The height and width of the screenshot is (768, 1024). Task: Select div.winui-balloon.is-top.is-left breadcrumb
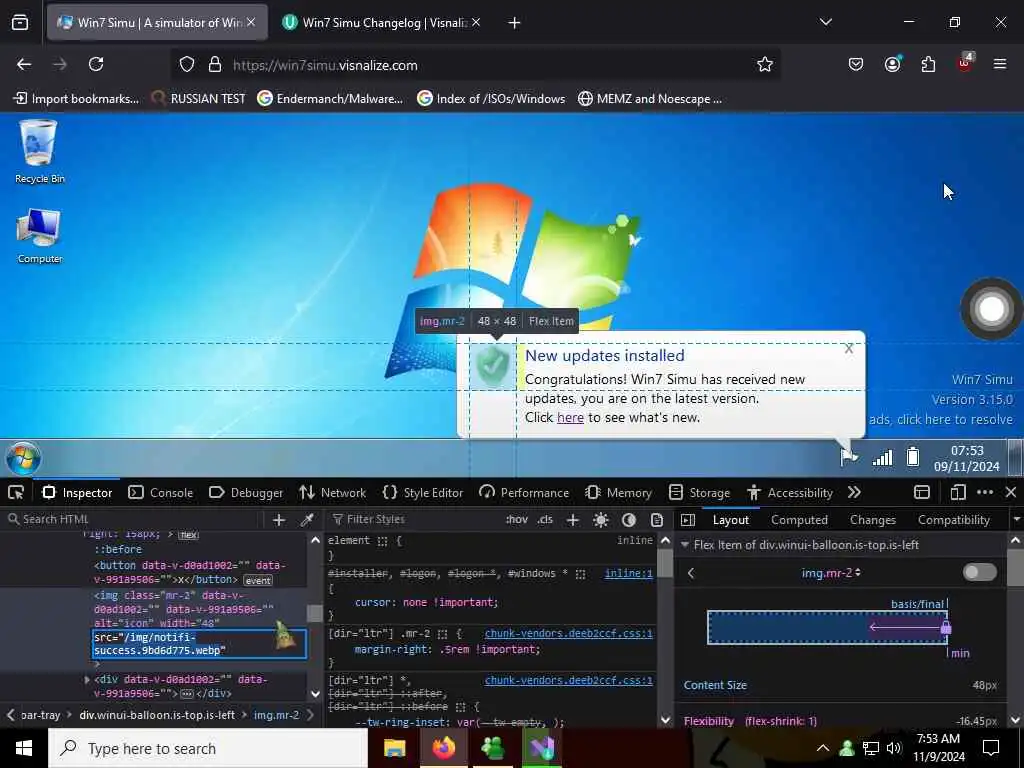[x=157, y=714]
